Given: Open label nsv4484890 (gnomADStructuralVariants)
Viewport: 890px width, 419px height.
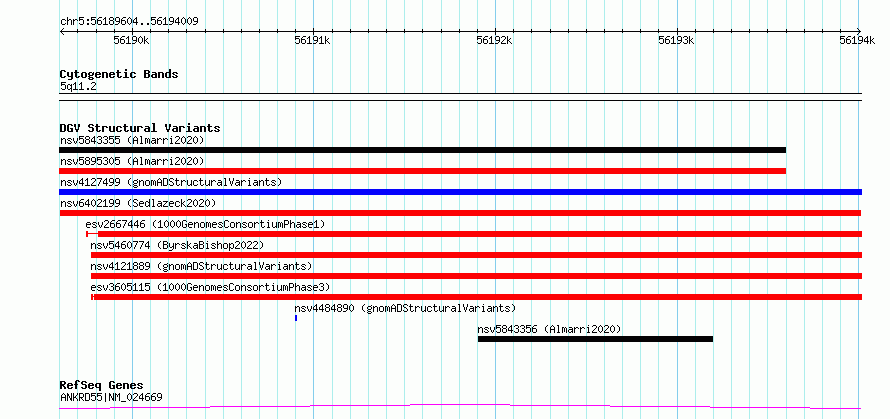Looking at the screenshot, I should [405, 308].
